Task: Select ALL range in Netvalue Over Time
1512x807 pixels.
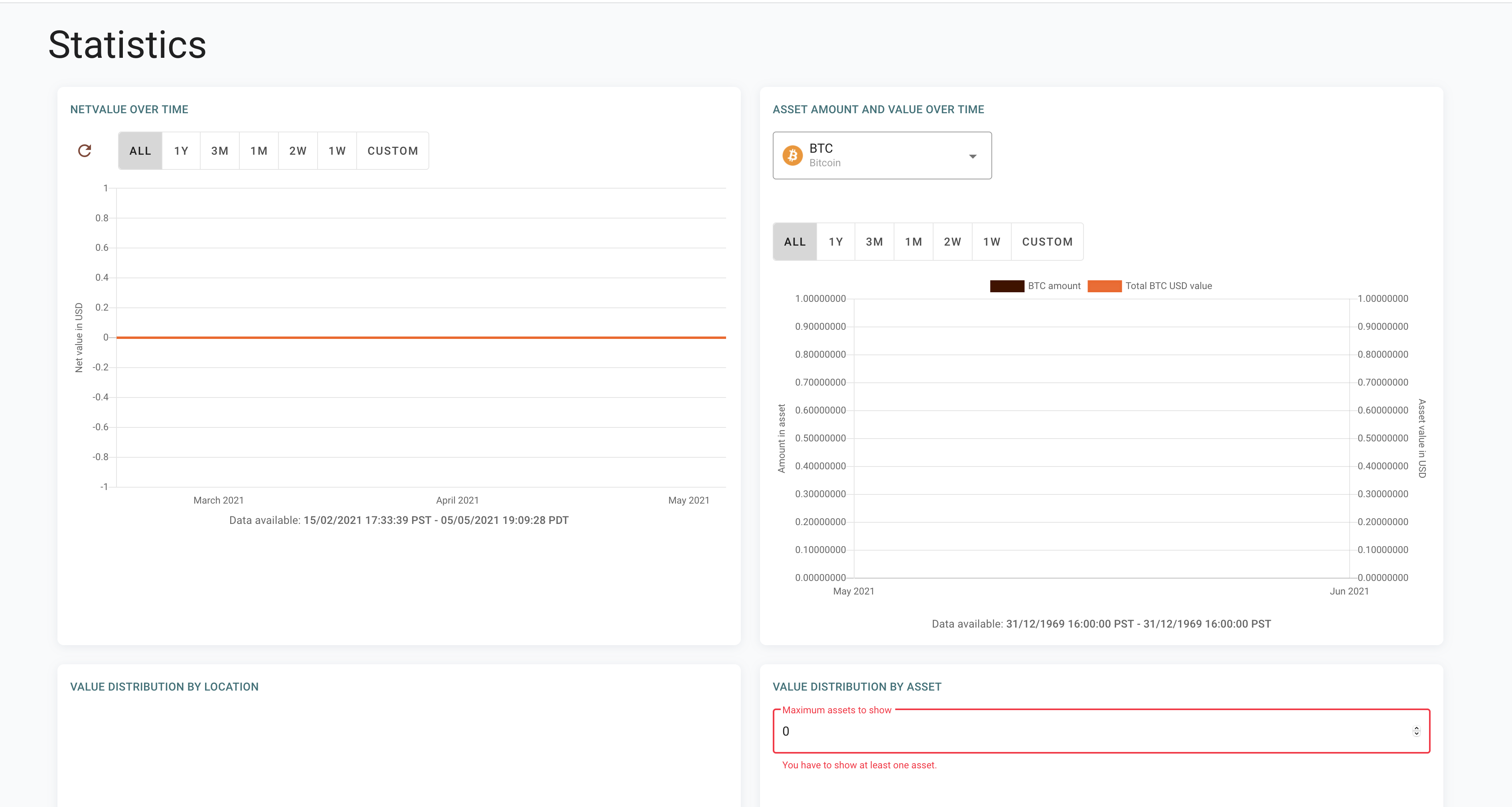Action: click(140, 151)
